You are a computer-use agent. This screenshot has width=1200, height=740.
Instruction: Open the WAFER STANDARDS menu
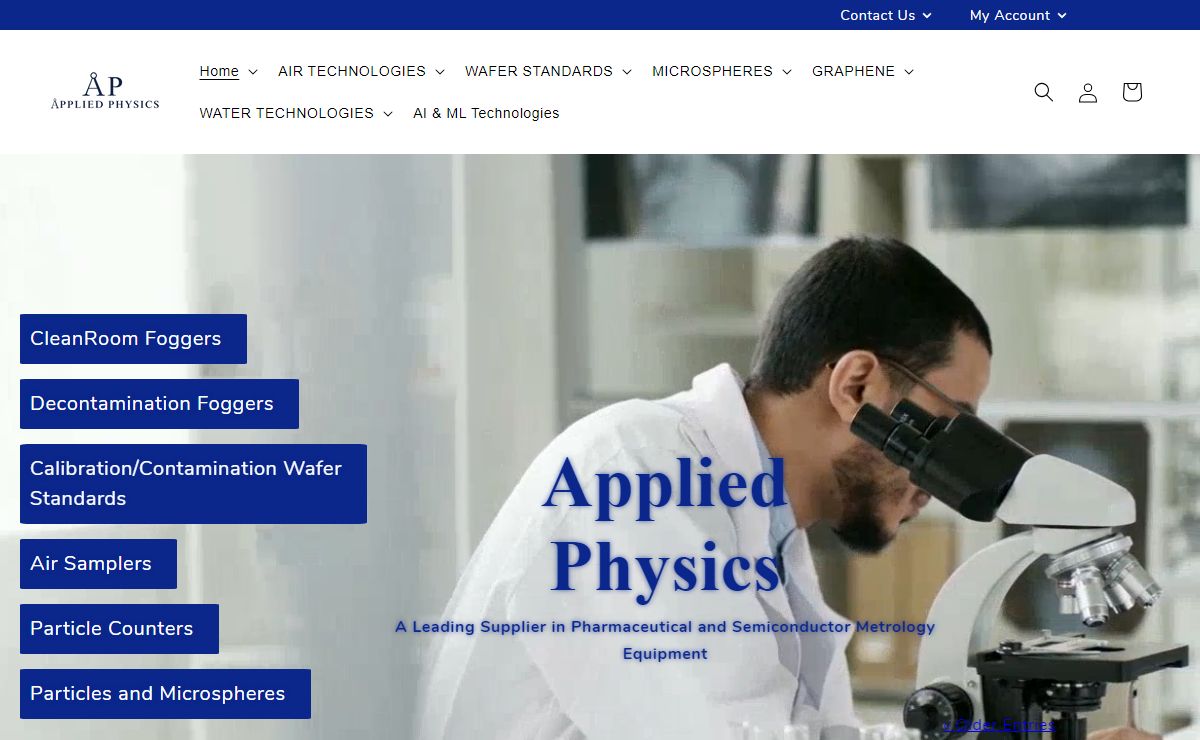coord(548,71)
